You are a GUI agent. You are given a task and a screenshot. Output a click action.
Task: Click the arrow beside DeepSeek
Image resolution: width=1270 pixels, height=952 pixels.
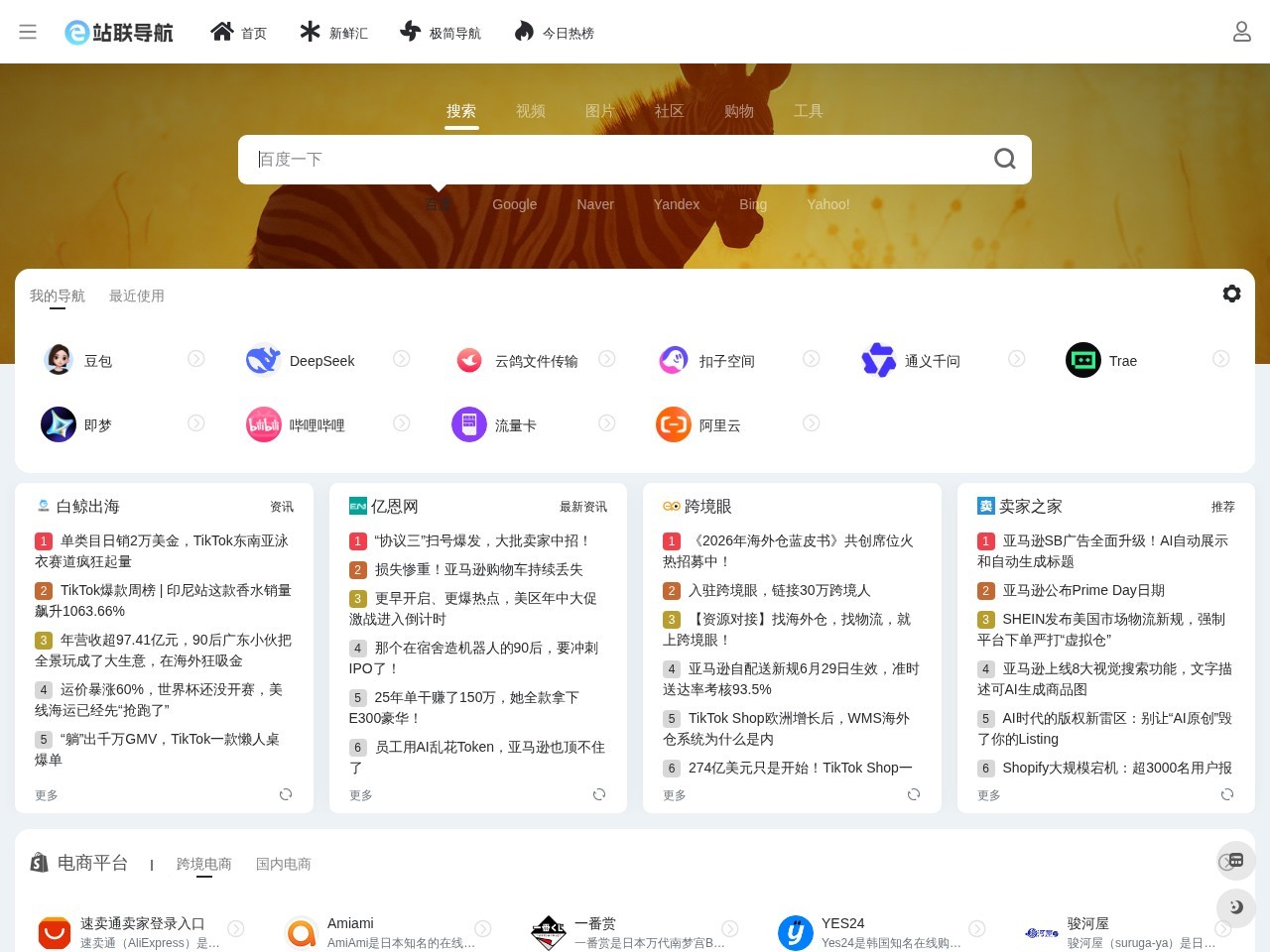(x=402, y=358)
